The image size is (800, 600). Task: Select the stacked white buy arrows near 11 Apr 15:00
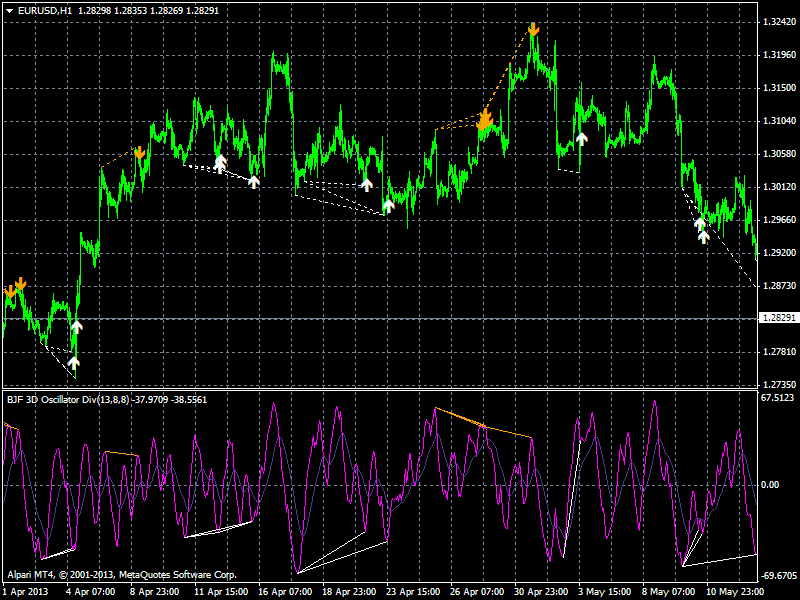pyautogui.click(x=220, y=164)
